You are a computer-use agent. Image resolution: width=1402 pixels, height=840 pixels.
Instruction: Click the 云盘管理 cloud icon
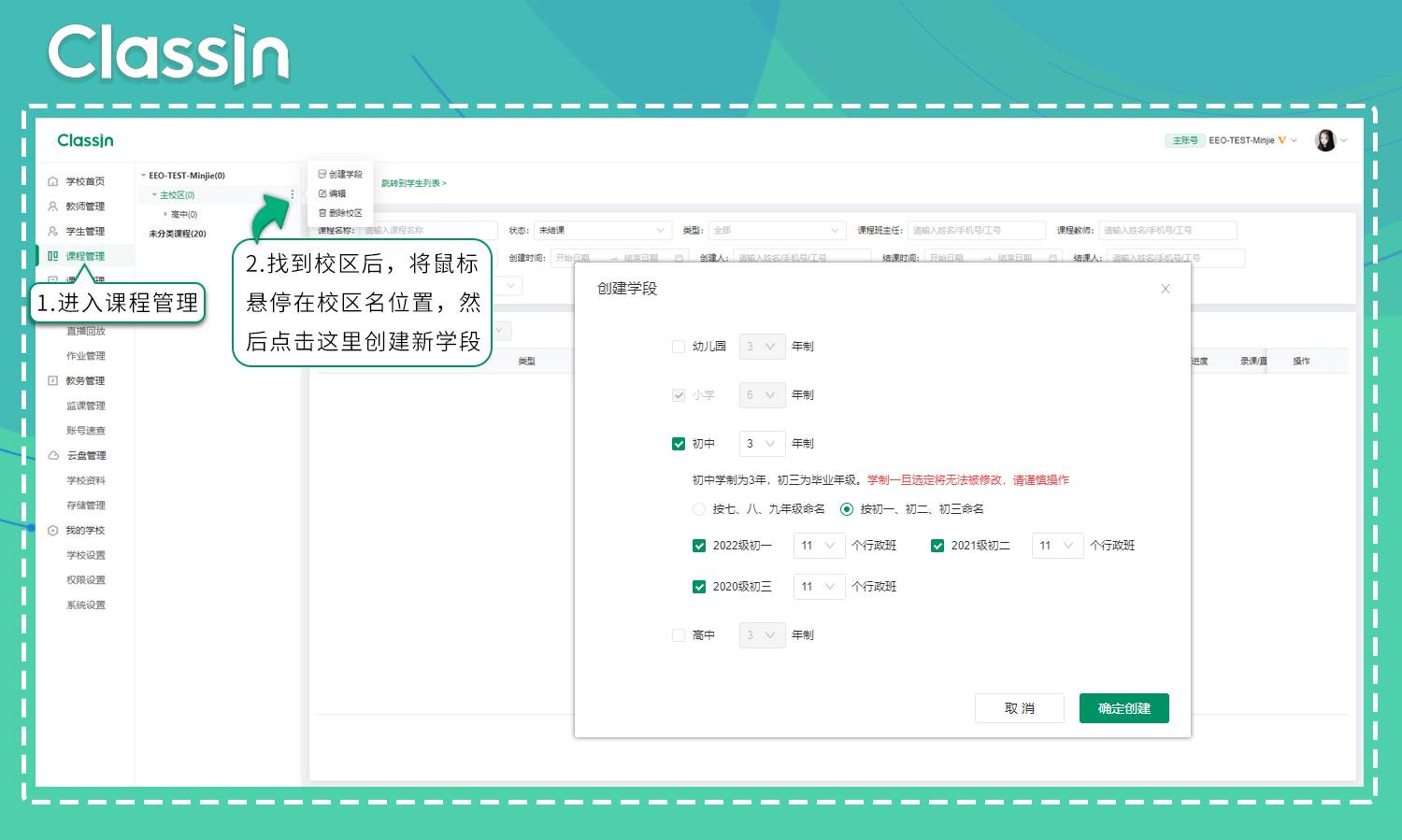point(53,455)
